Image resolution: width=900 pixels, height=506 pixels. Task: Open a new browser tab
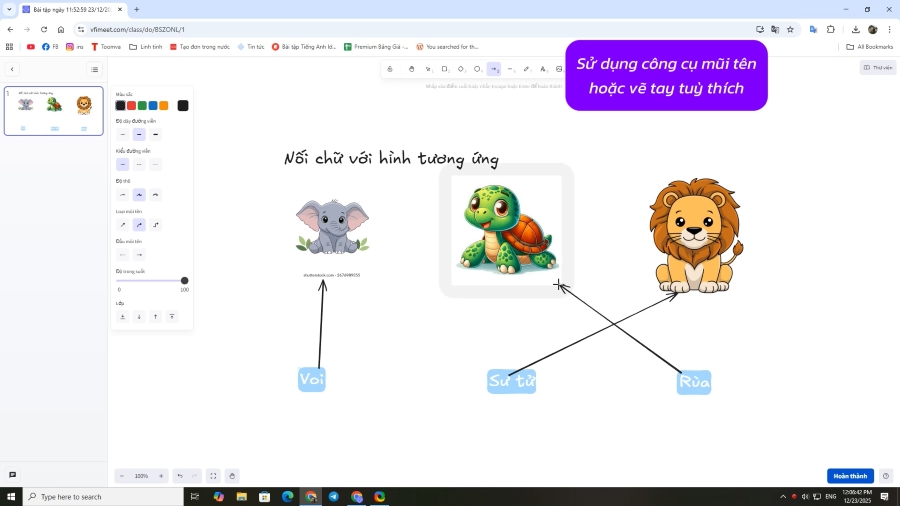136,9
